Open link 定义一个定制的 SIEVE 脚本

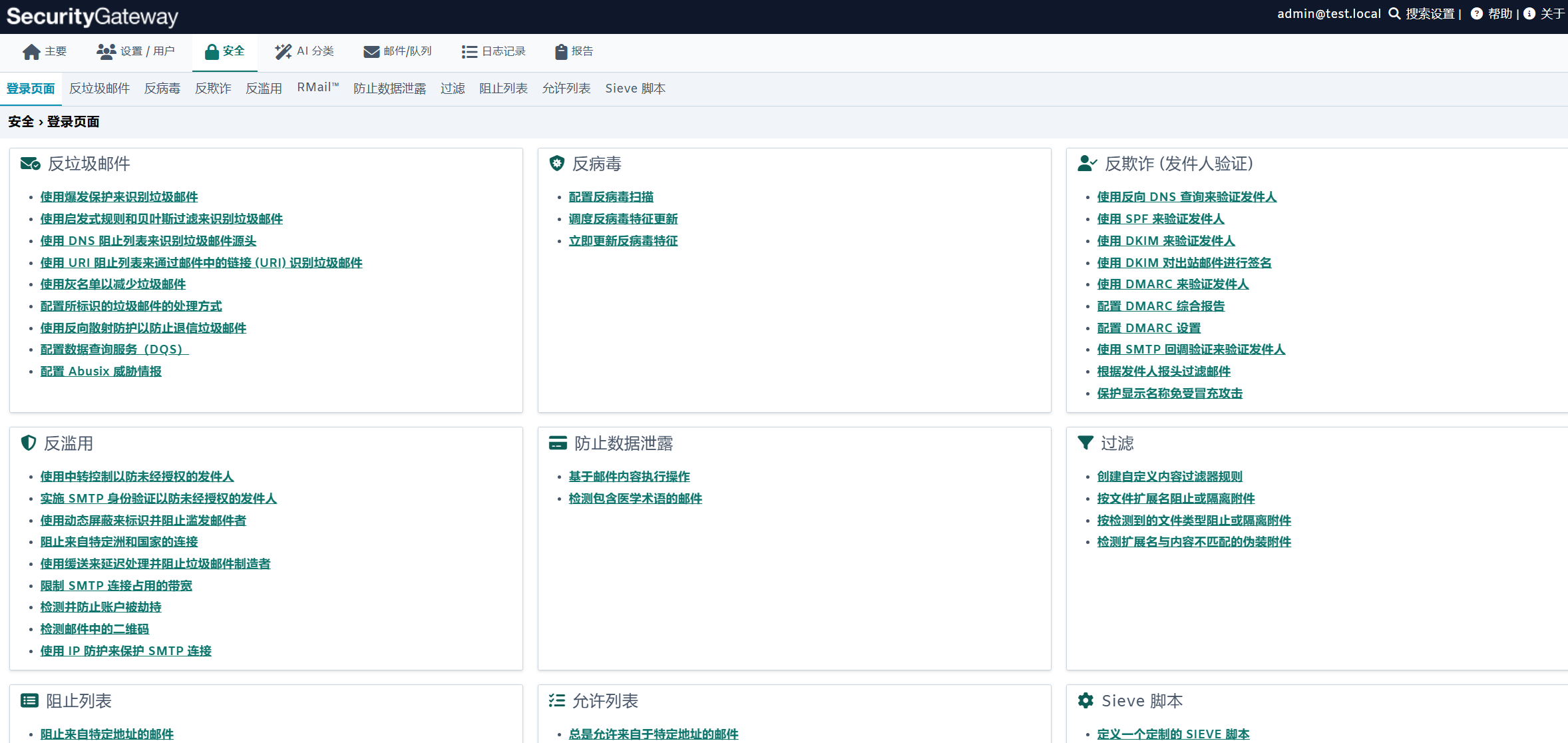[1173, 734]
